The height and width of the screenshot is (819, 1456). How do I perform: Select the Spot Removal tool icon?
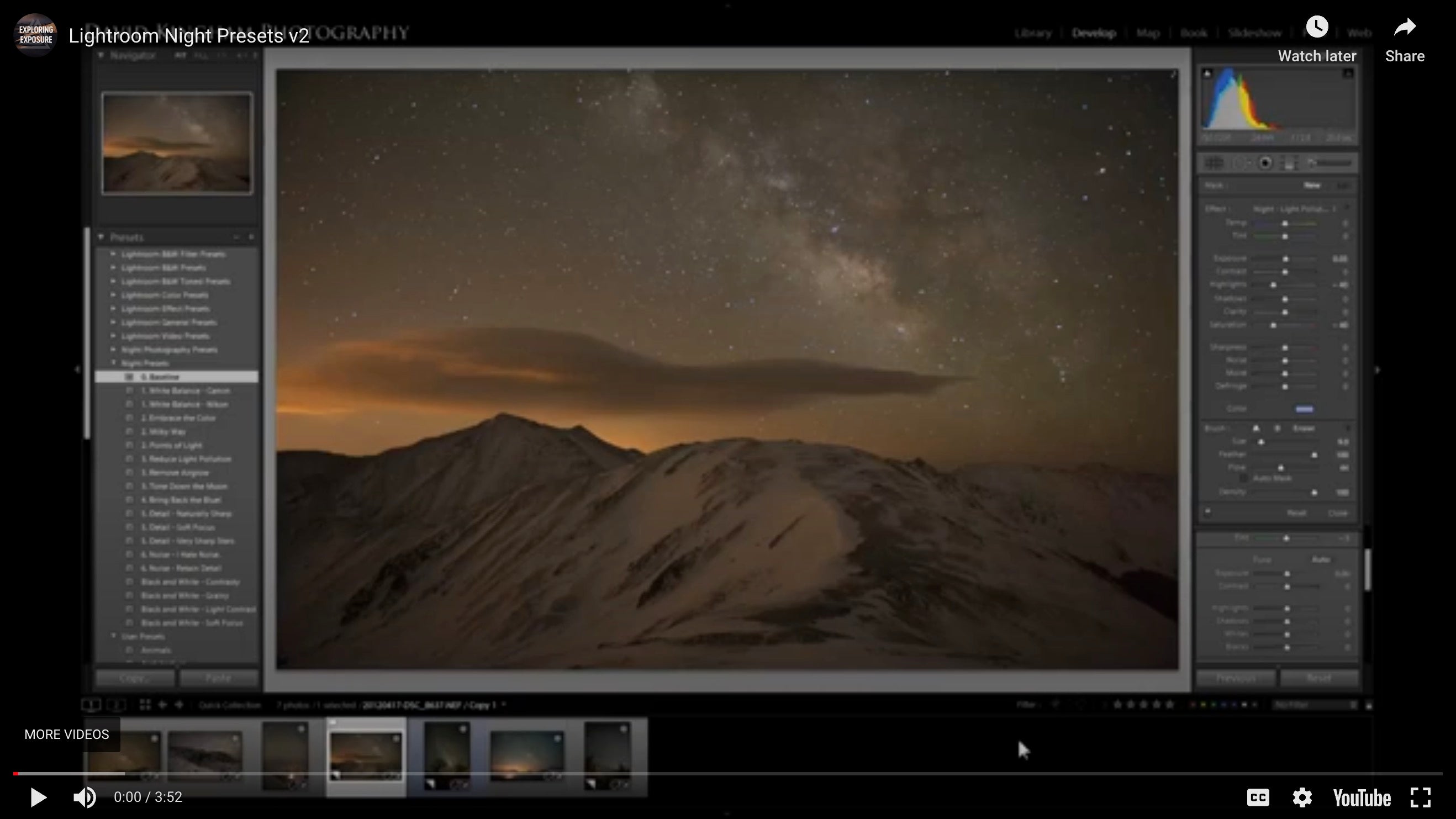(x=1242, y=163)
